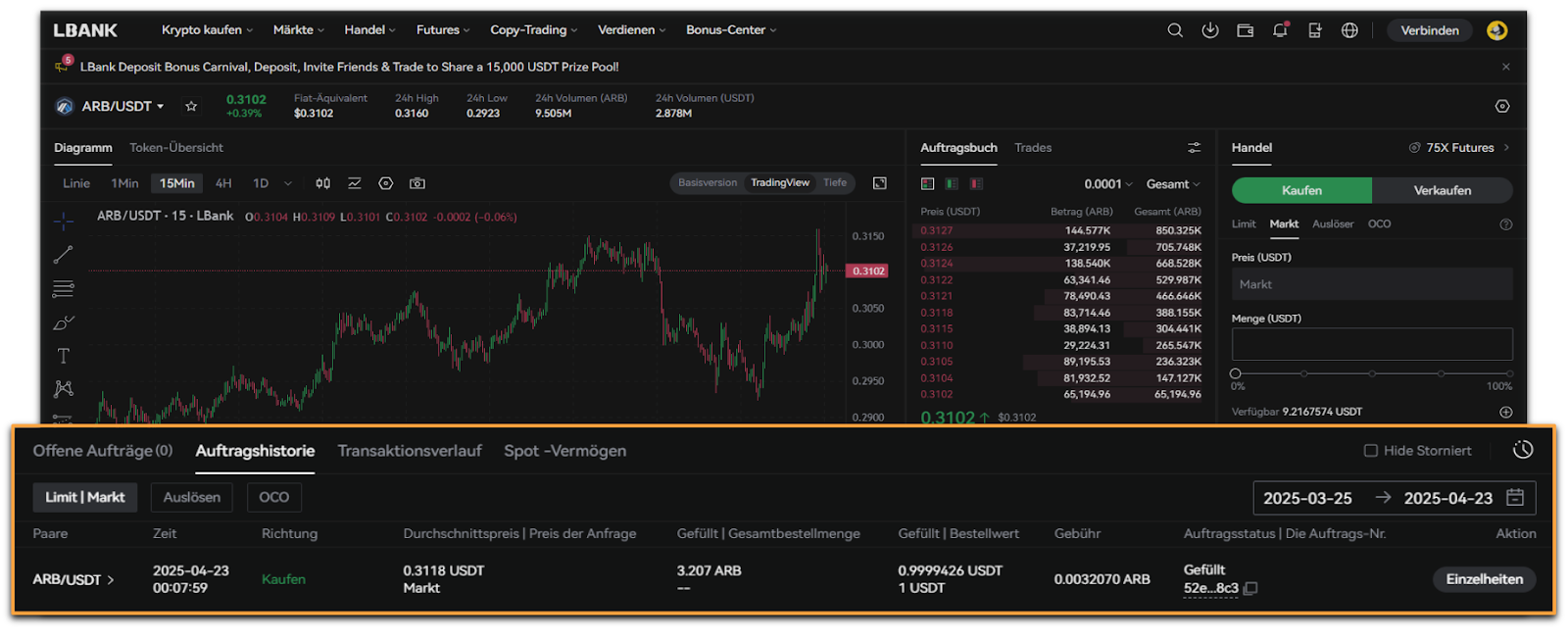Open the 75X Futures link
This screenshot has height=642, width=1568.
1459,148
